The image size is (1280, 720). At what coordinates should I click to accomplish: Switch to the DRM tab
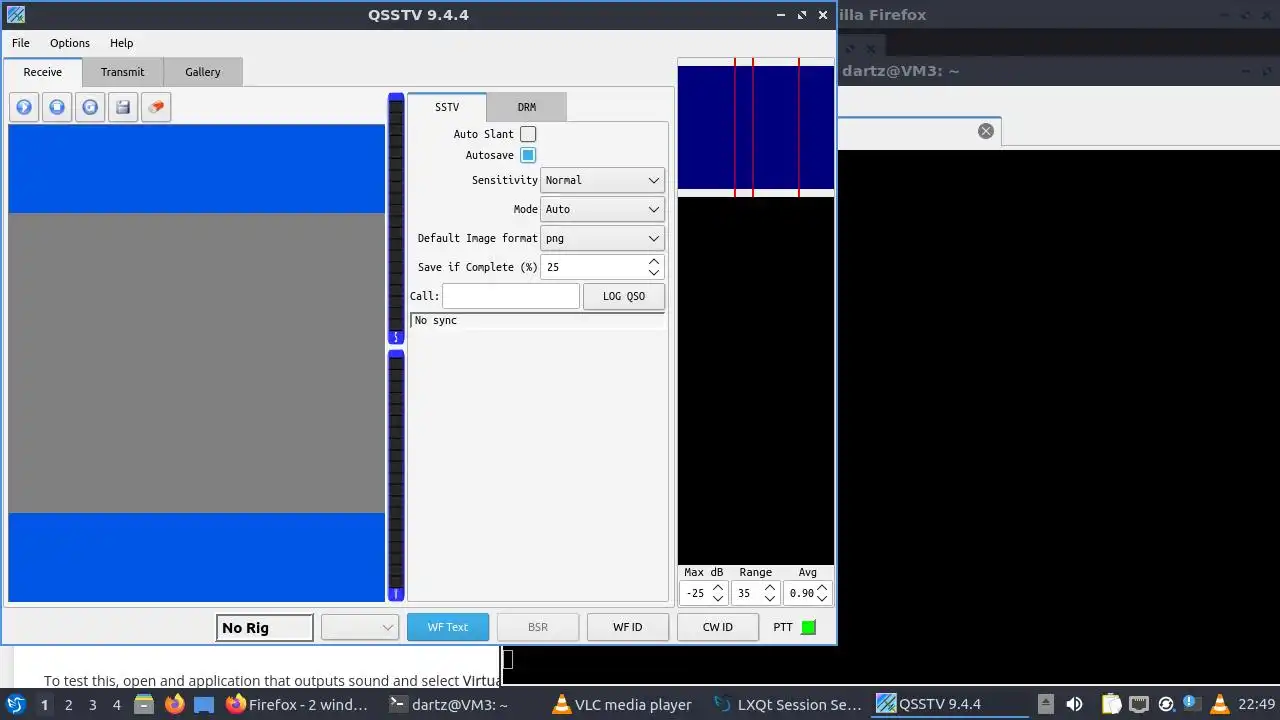tap(526, 107)
